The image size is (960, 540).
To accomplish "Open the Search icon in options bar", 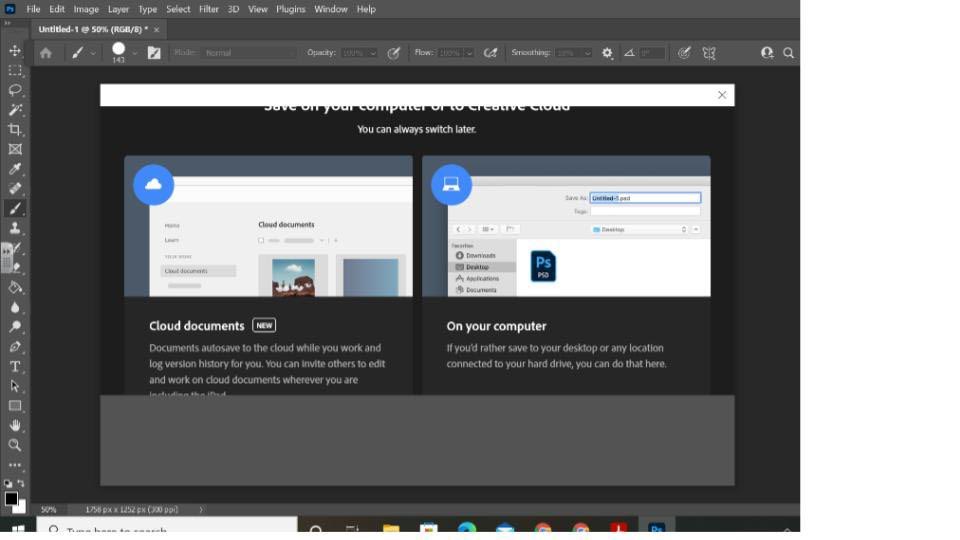I will (x=789, y=53).
